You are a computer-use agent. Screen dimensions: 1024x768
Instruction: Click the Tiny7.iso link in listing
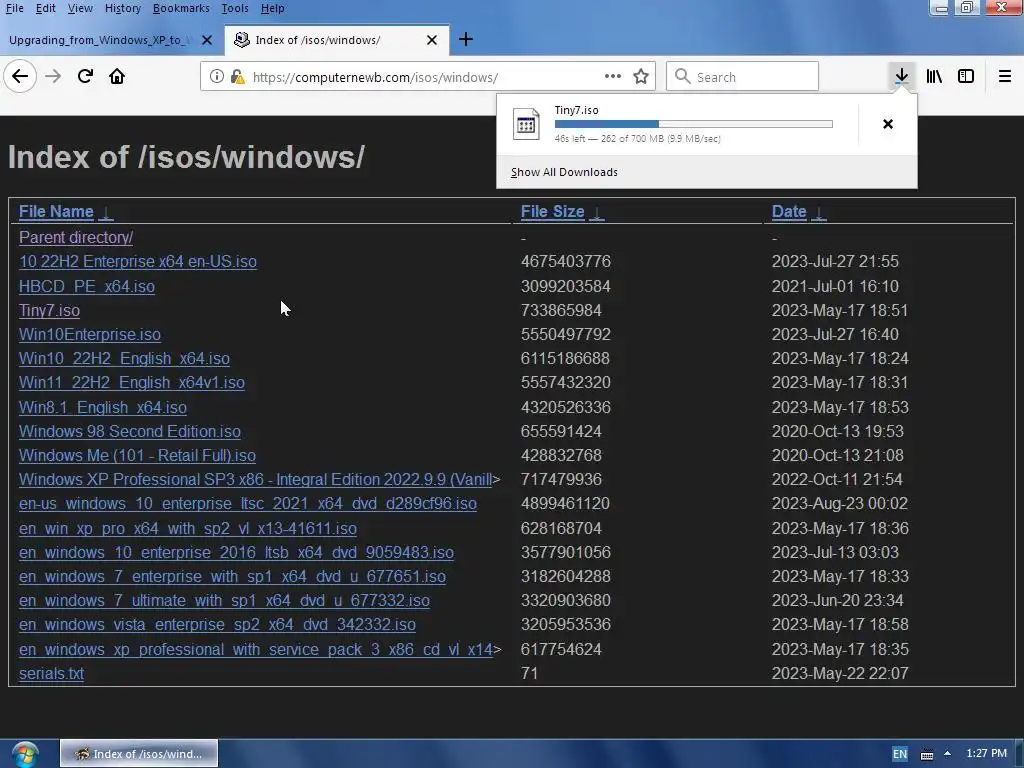pos(50,311)
